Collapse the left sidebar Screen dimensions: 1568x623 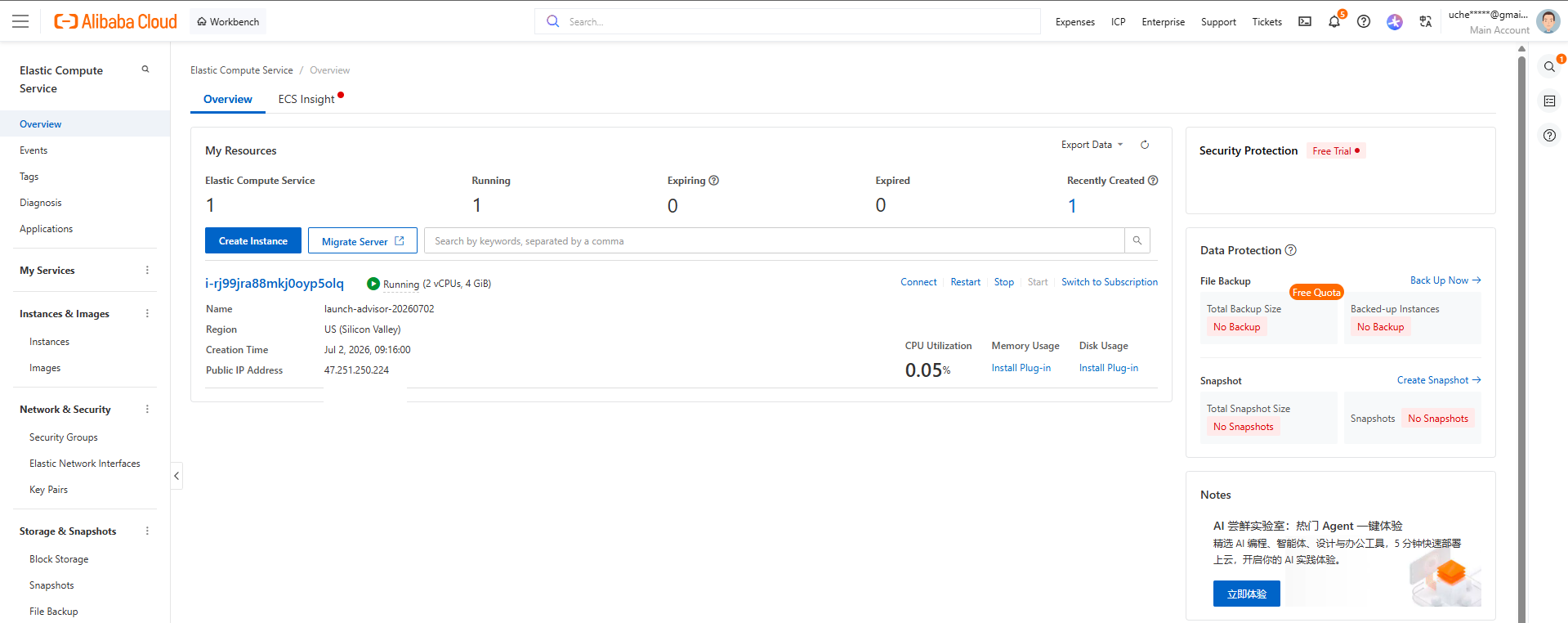(176, 476)
